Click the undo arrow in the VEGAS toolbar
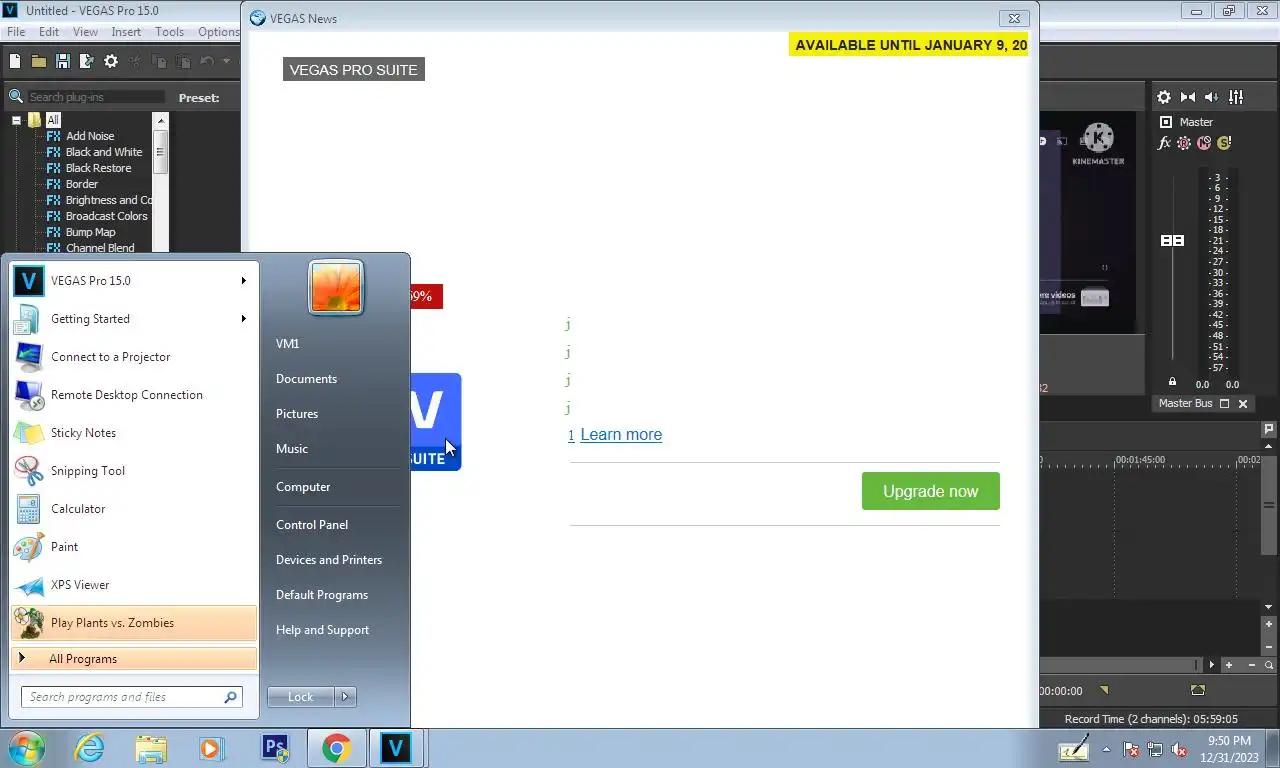 (x=207, y=62)
